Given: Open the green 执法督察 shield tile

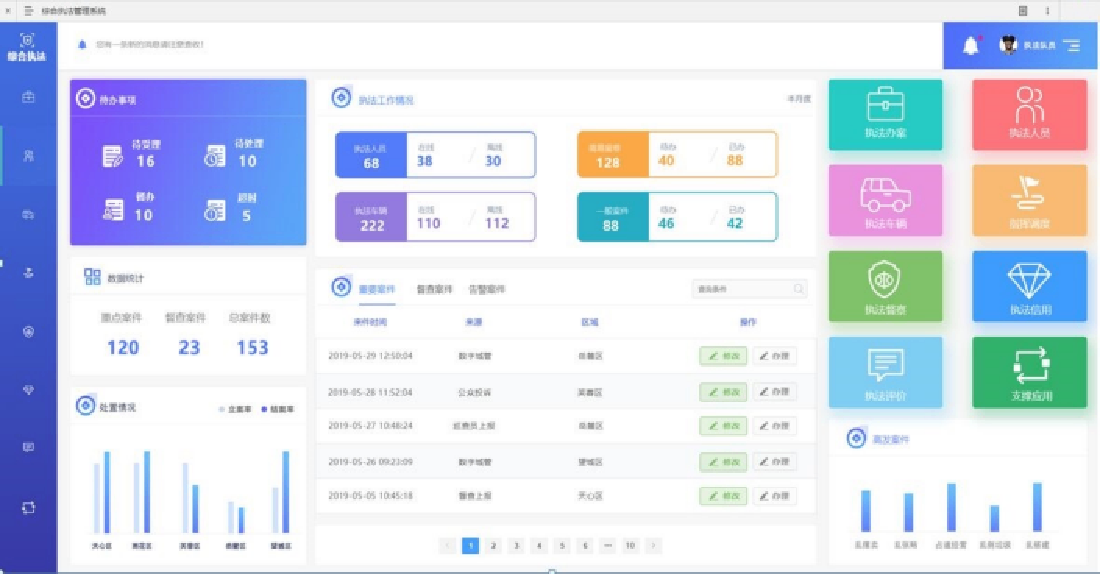Looking at the screenshot, I should pos(885,286).
